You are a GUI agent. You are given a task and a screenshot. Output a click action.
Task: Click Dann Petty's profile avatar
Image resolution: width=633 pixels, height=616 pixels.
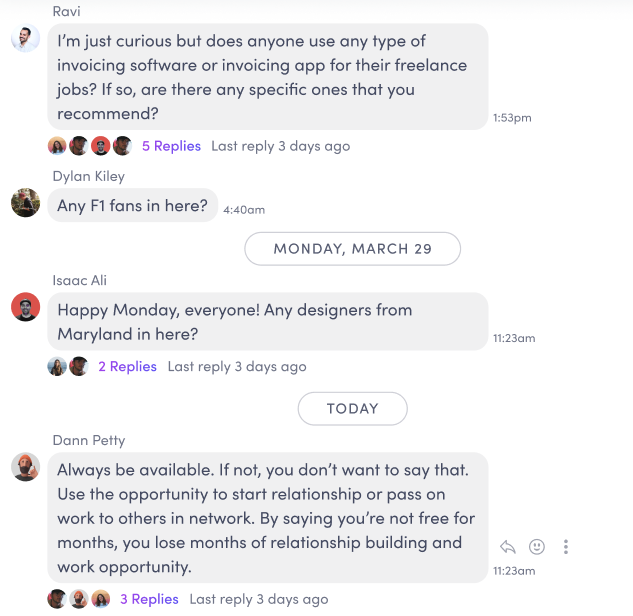[25, 467]
